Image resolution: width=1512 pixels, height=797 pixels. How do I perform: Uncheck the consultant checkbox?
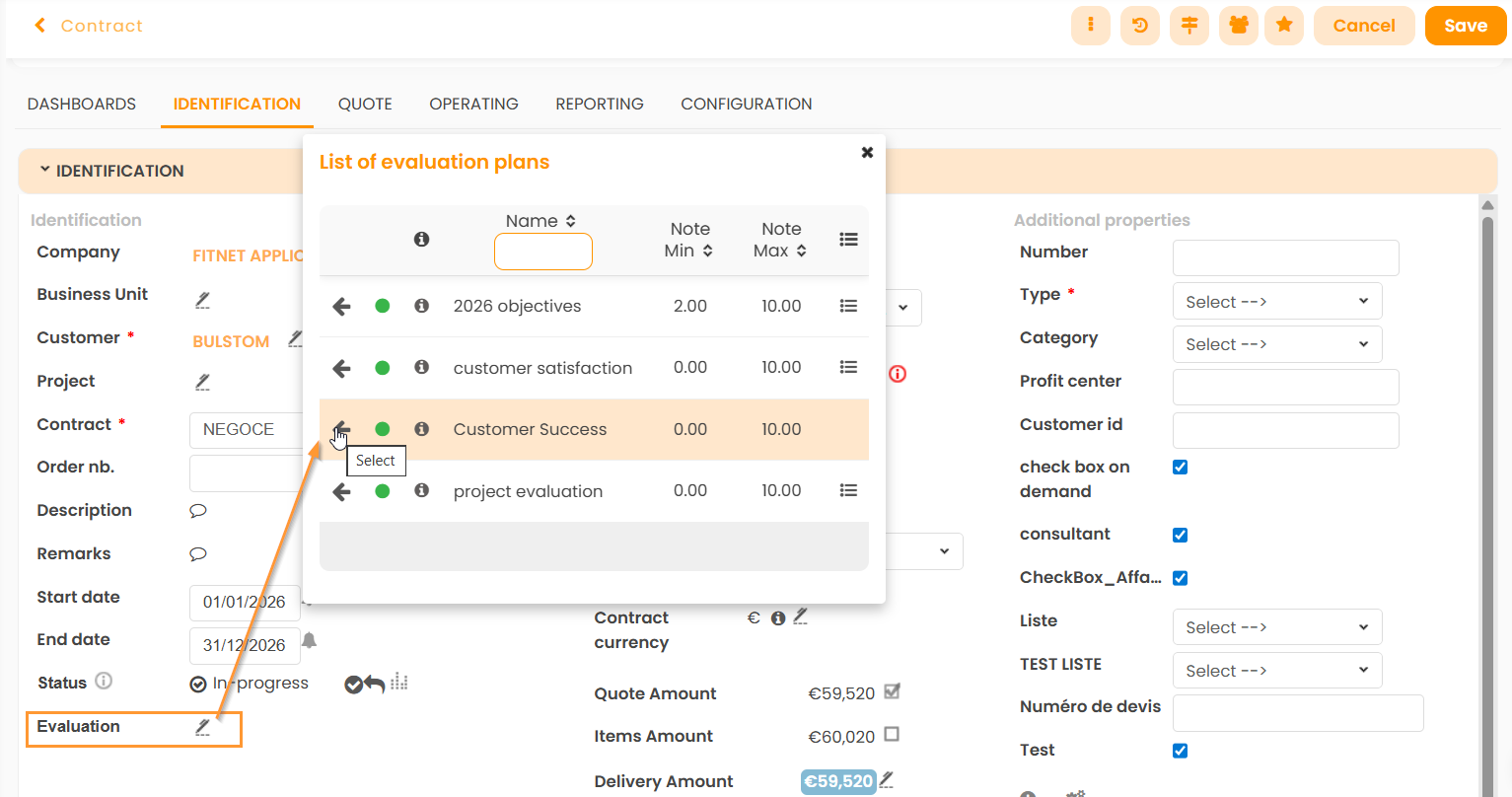tap(1180, 535)
